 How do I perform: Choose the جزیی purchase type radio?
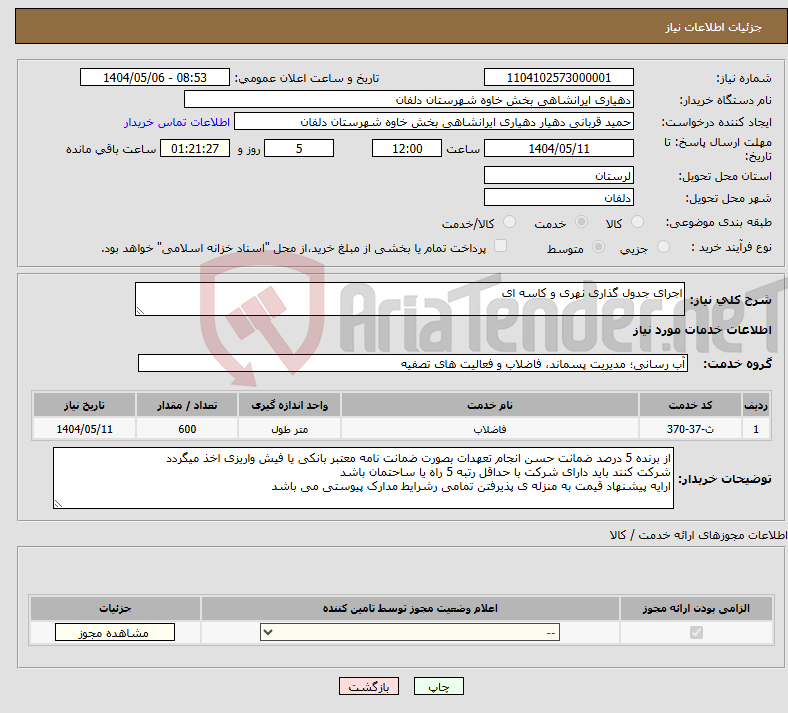[663, 247]
